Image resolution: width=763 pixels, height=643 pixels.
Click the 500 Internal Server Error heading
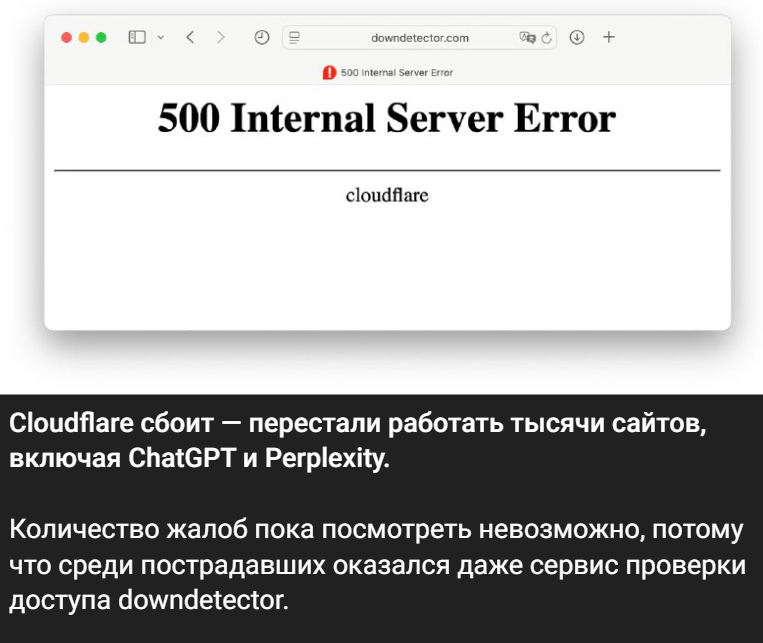[387, 118]
